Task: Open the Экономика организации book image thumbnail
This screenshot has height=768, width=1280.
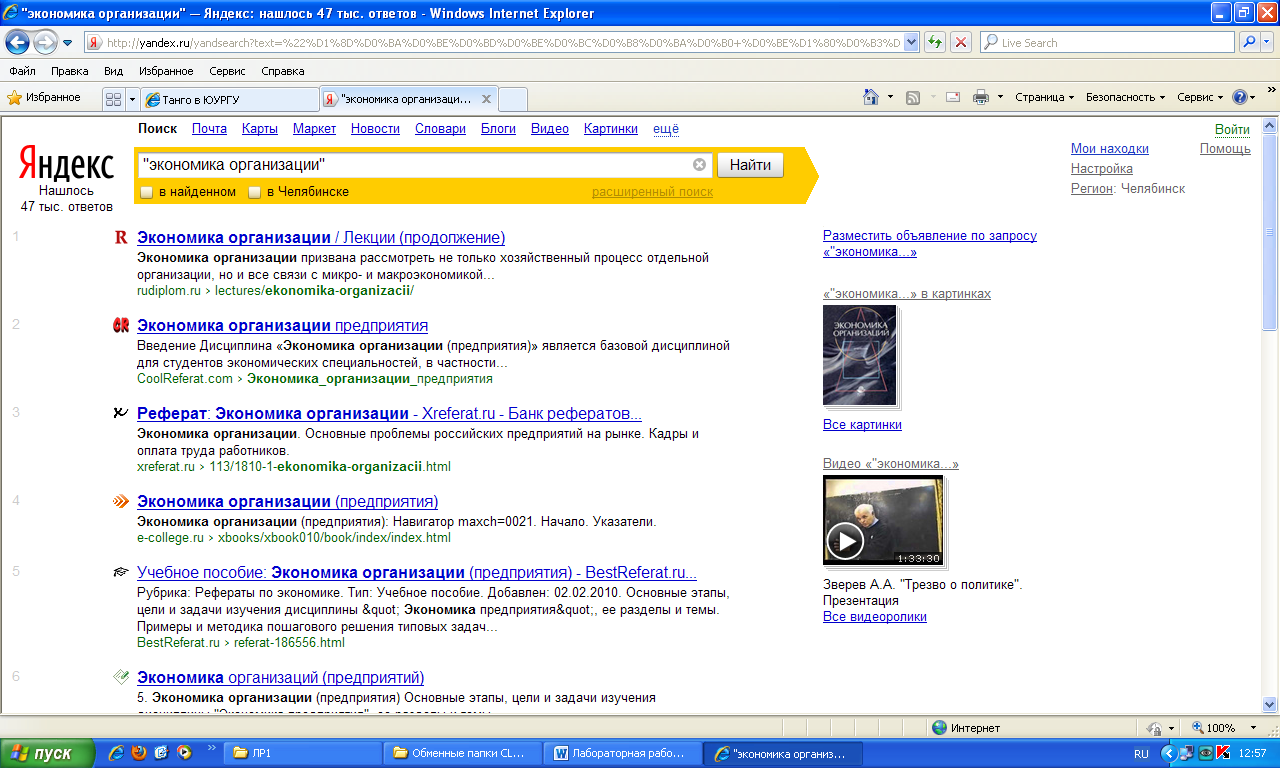Action: (860, 356)
